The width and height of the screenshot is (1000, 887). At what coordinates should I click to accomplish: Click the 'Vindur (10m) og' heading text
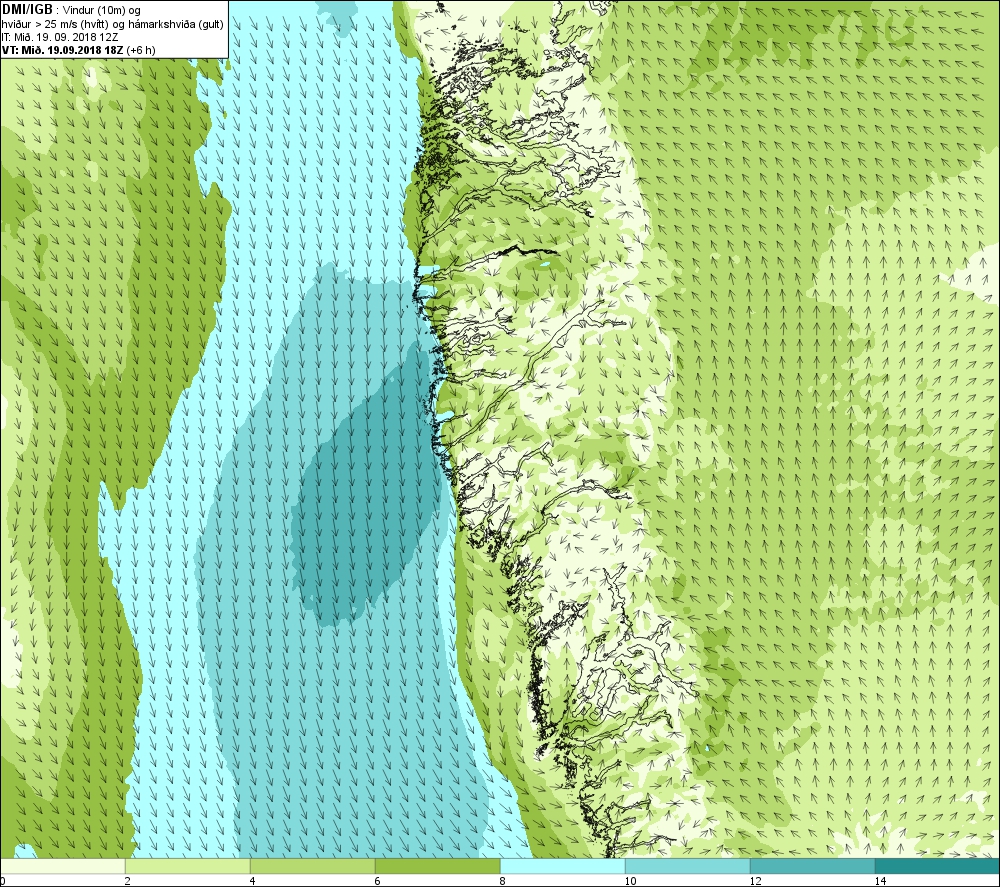pos(102,11)
